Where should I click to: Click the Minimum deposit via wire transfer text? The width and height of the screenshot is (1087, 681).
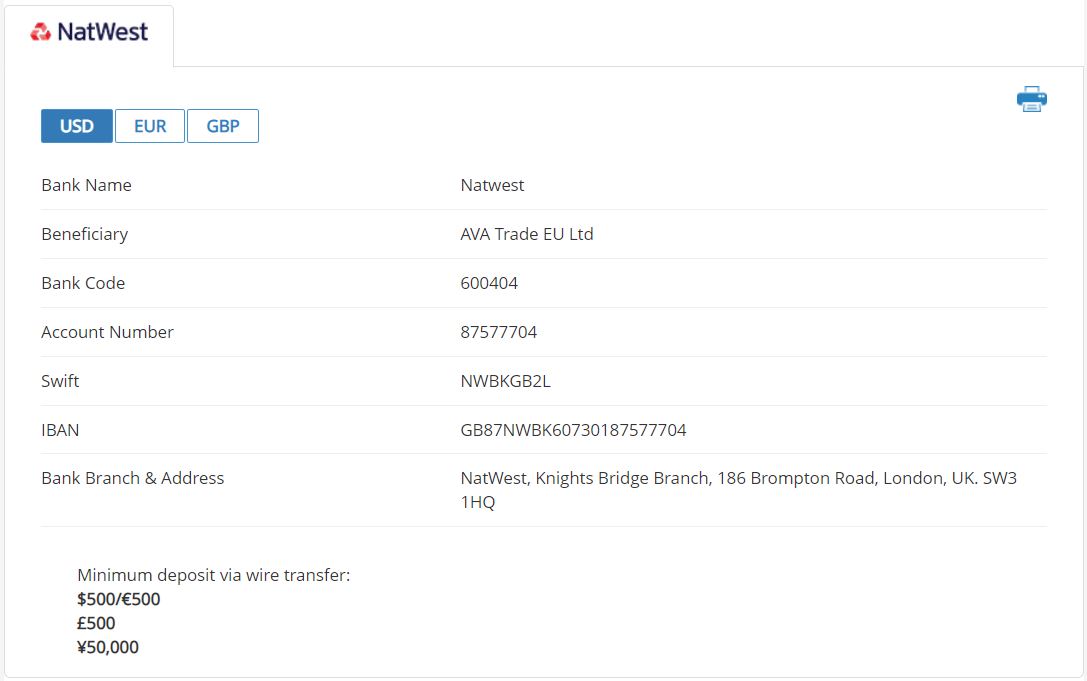point(213,575)
